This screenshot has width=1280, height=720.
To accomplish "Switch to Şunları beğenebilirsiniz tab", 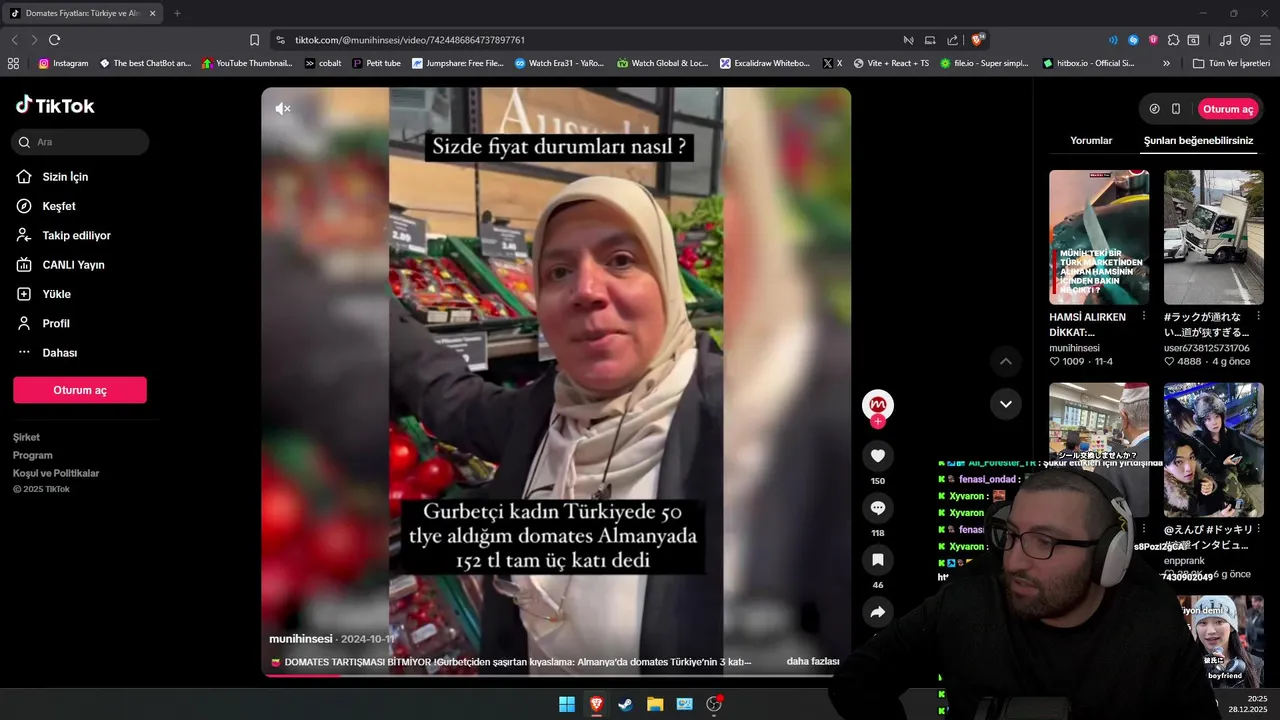I will (1198, 141).
